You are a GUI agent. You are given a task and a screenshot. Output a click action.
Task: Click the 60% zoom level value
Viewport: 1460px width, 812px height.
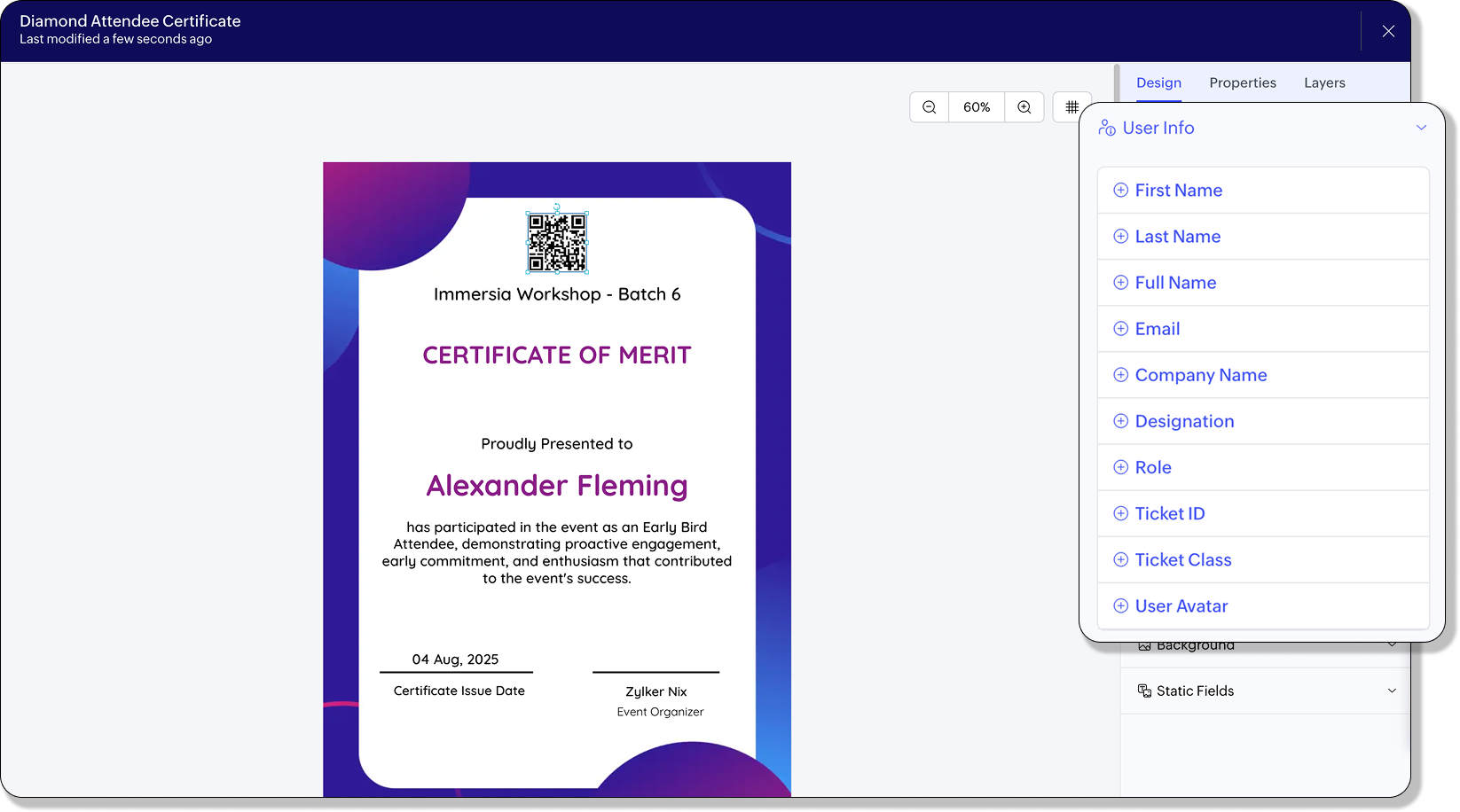point(977,107)
